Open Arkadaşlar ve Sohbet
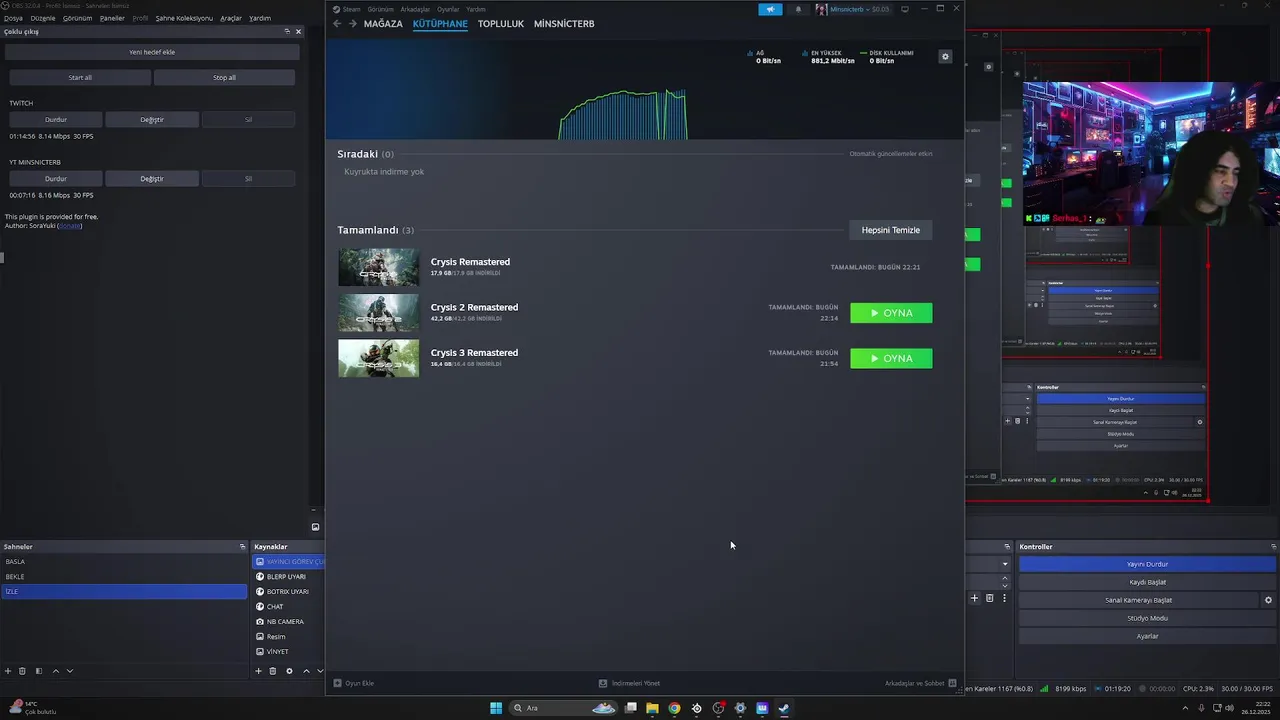The width and height of the screenshot is (1280, 720). [x=920, y=683]
